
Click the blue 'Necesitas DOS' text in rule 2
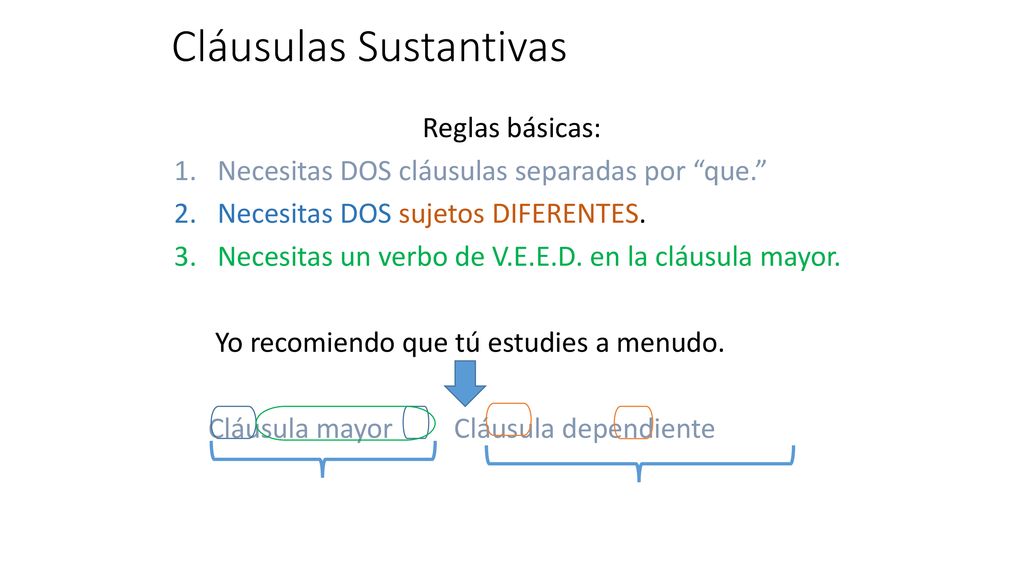304,214
